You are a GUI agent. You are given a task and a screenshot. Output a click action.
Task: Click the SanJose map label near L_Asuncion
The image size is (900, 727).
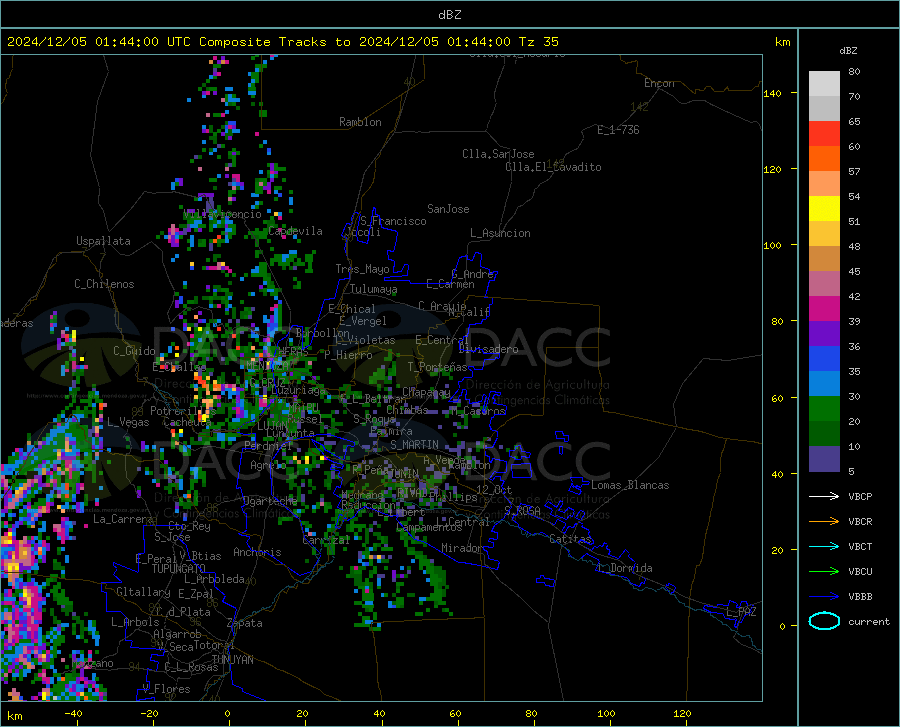coord(448,209)
